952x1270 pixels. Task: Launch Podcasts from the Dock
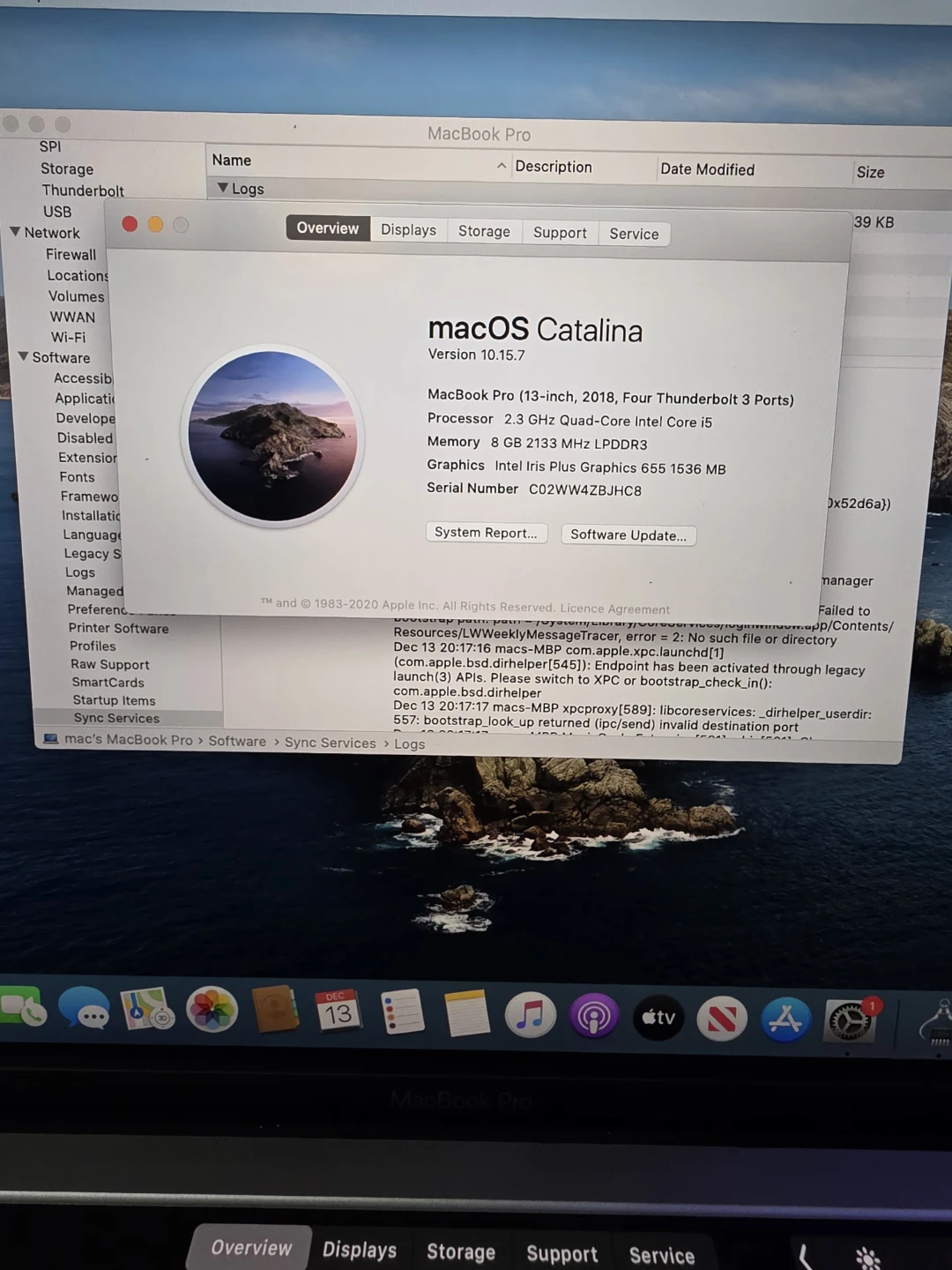point(593,1017)
